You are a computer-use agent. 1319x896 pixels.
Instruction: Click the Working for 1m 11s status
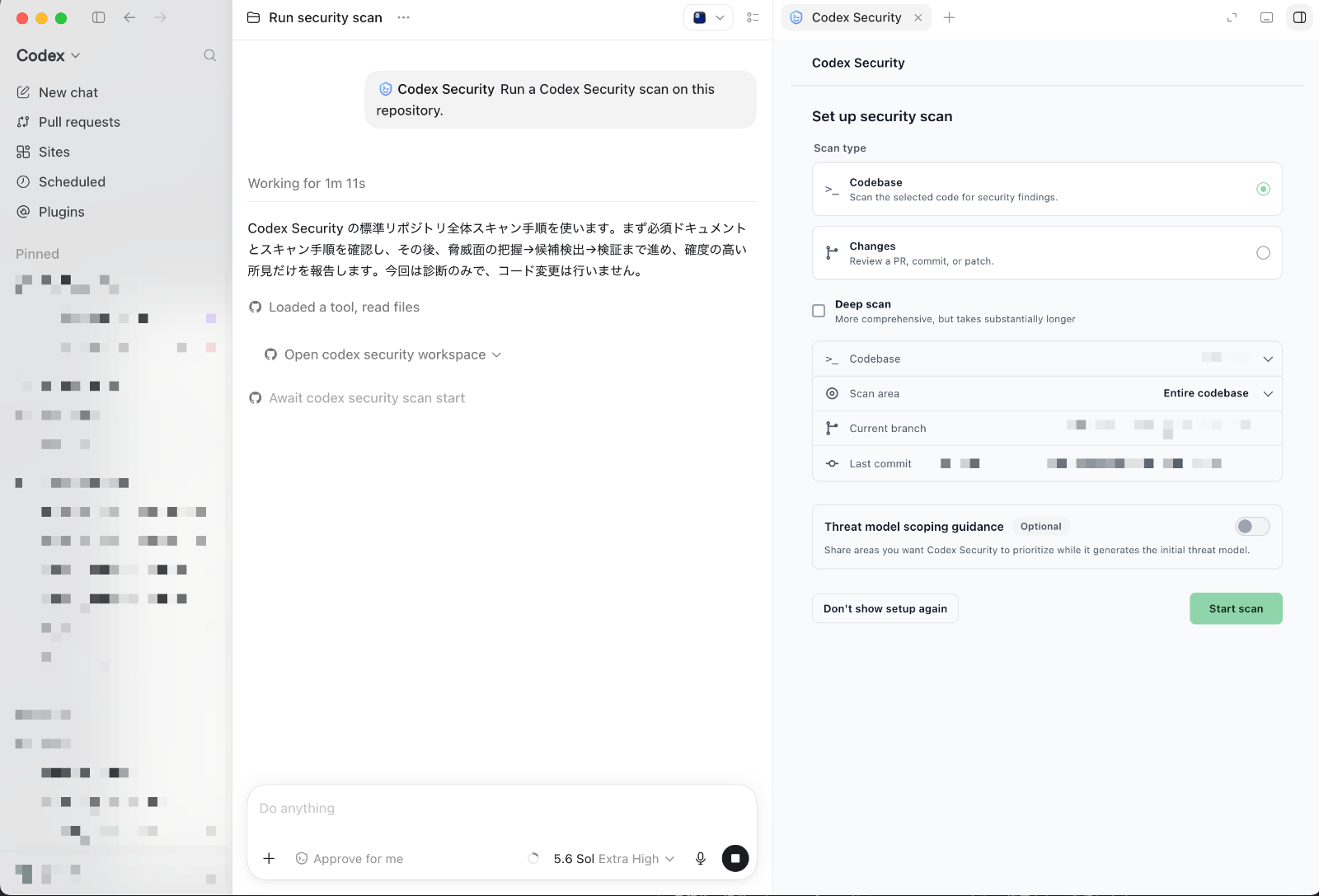coord(307,183)
